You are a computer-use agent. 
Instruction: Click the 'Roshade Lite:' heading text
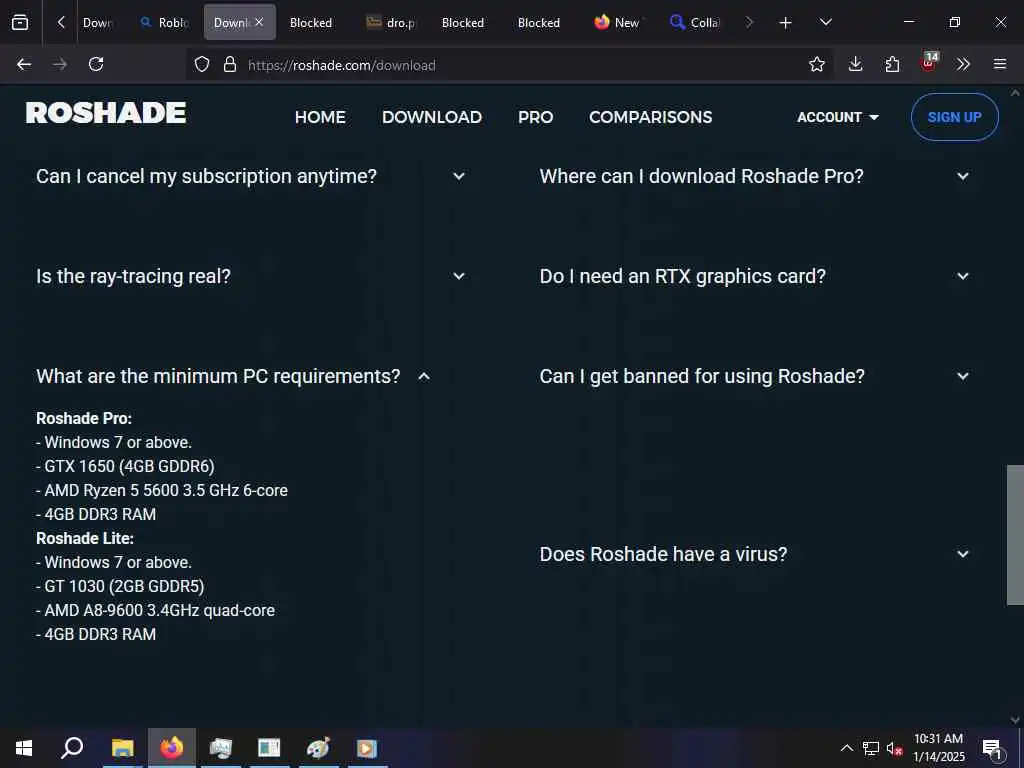[x=85, y=538]
